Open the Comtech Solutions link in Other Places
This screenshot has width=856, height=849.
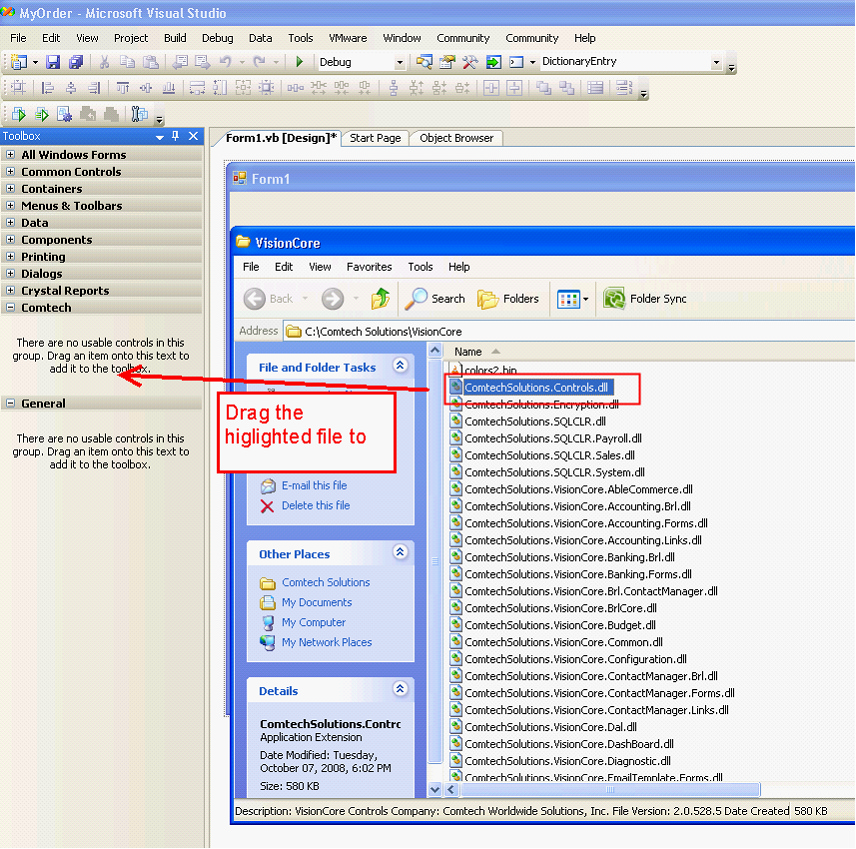(326, 583)
